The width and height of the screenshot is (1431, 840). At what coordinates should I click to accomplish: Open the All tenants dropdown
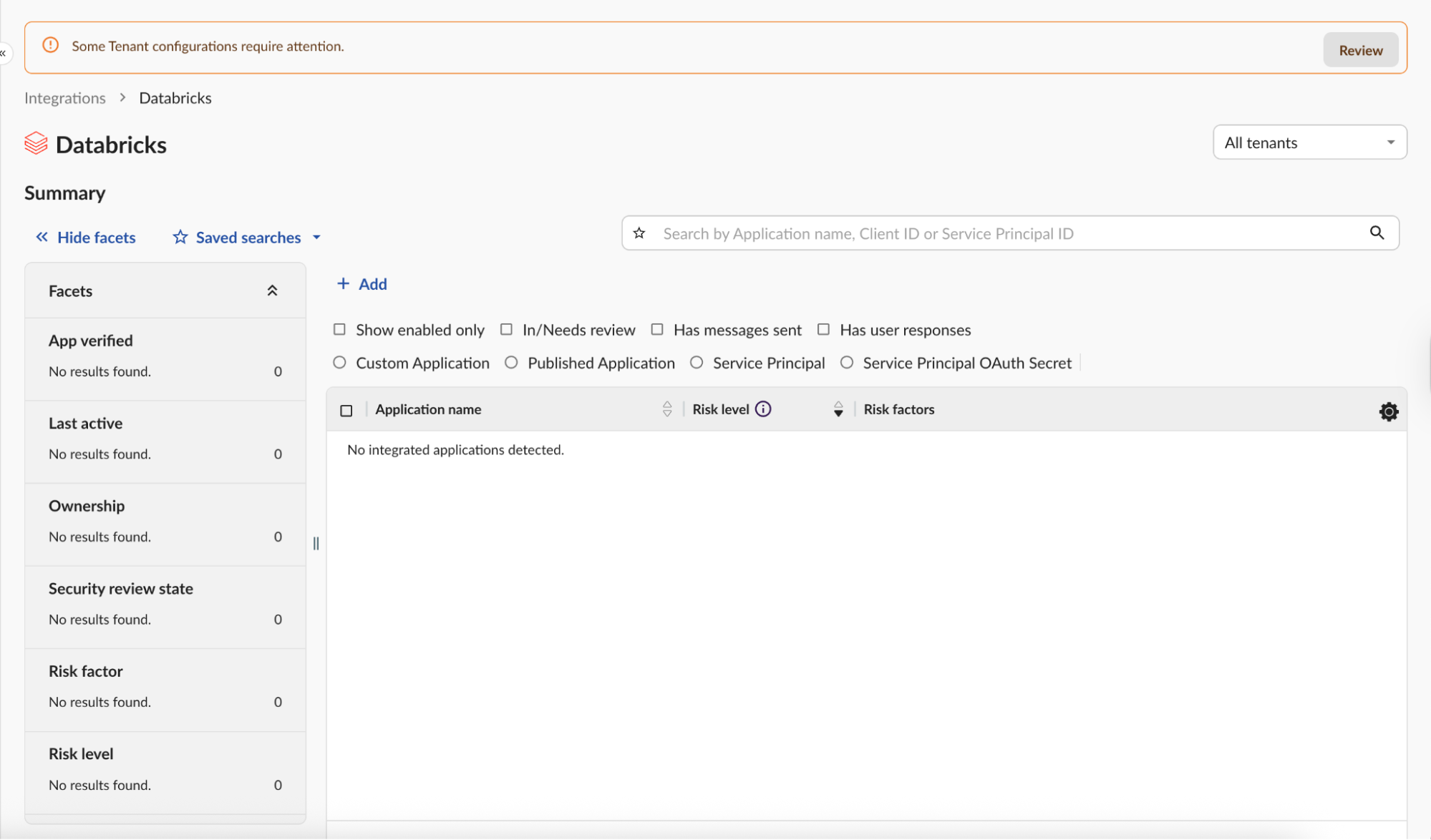(x=1309, y=142)
